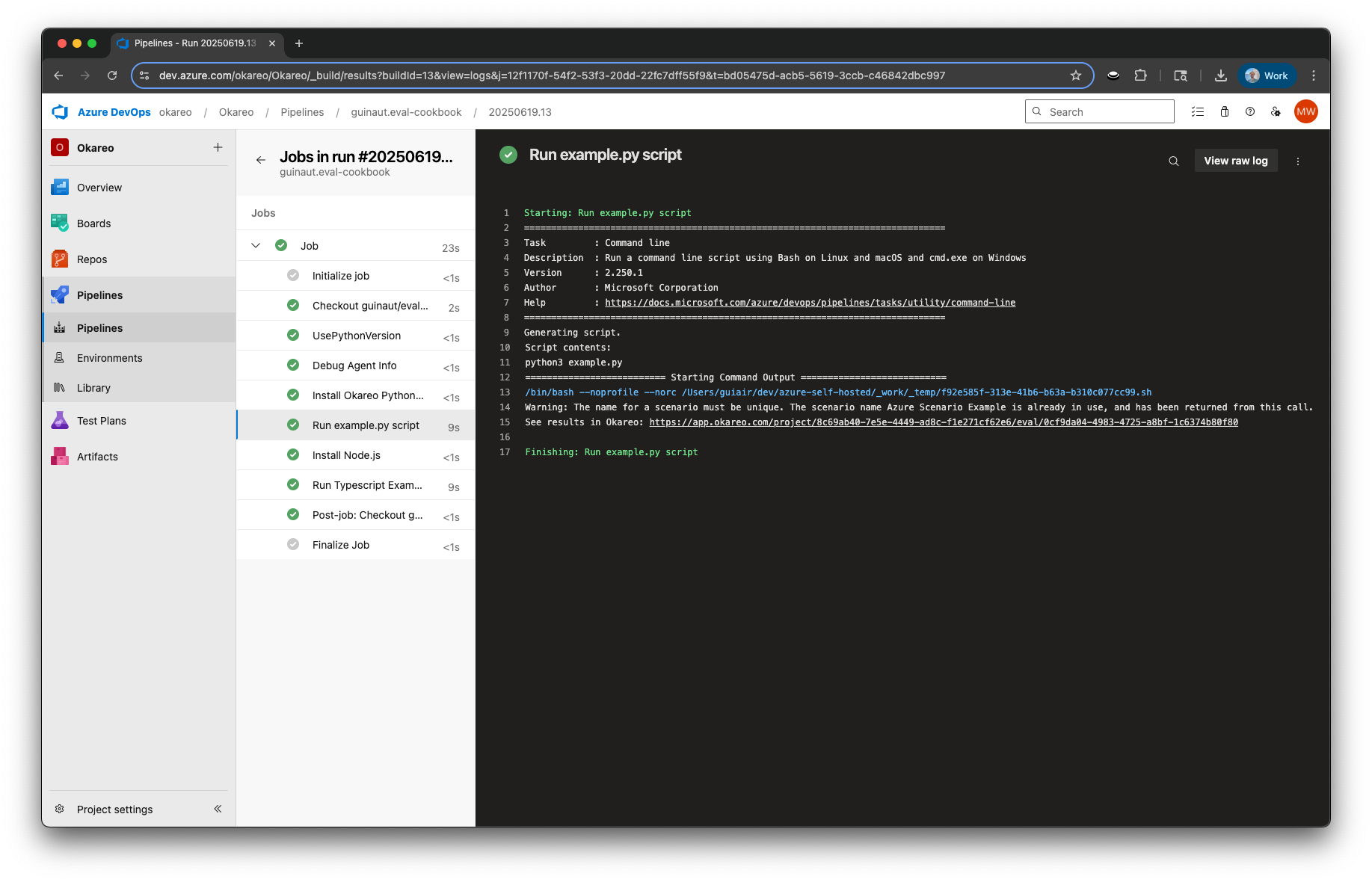Viewport: 1372px width, 882px height.
Task: Bookmark this page with the star icon
Action: tap(1076, 75)
